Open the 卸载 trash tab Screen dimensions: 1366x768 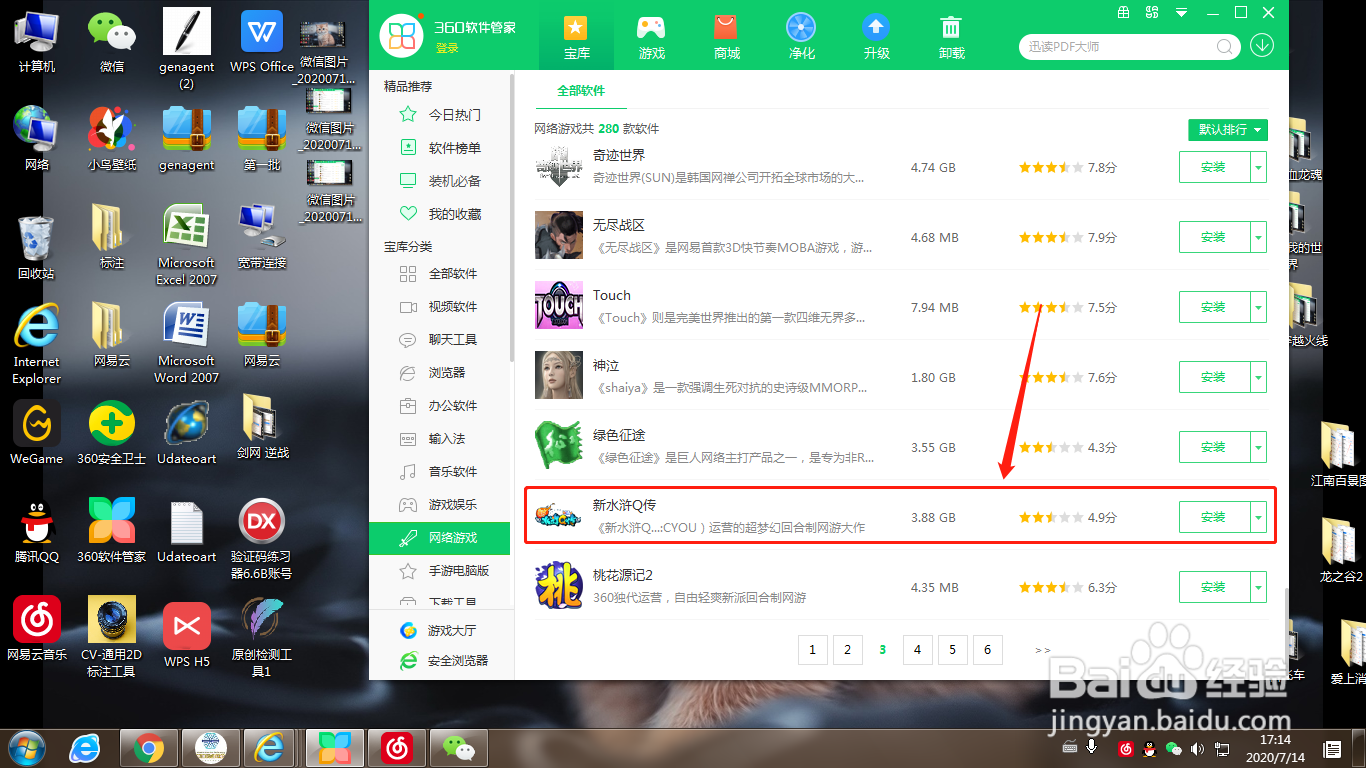tap(952, 37)
